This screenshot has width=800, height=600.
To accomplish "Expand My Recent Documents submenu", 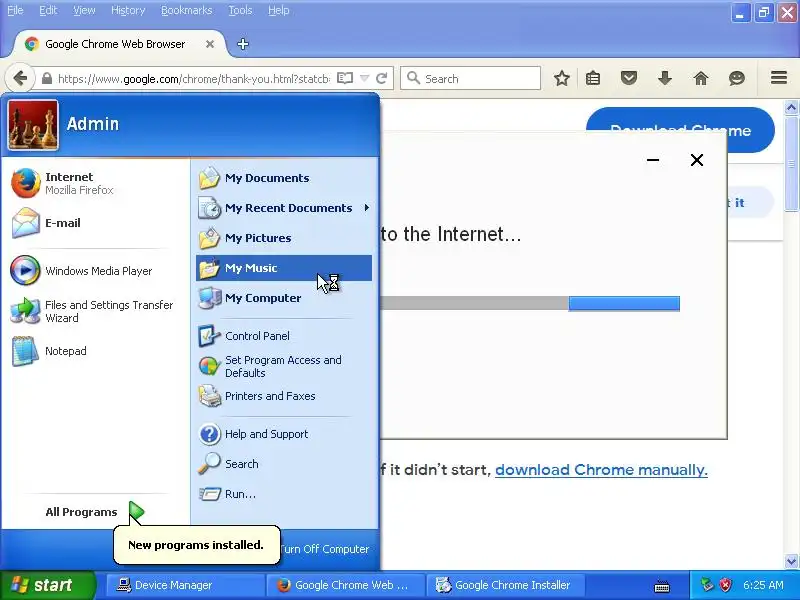I will [x=284, y=208].
